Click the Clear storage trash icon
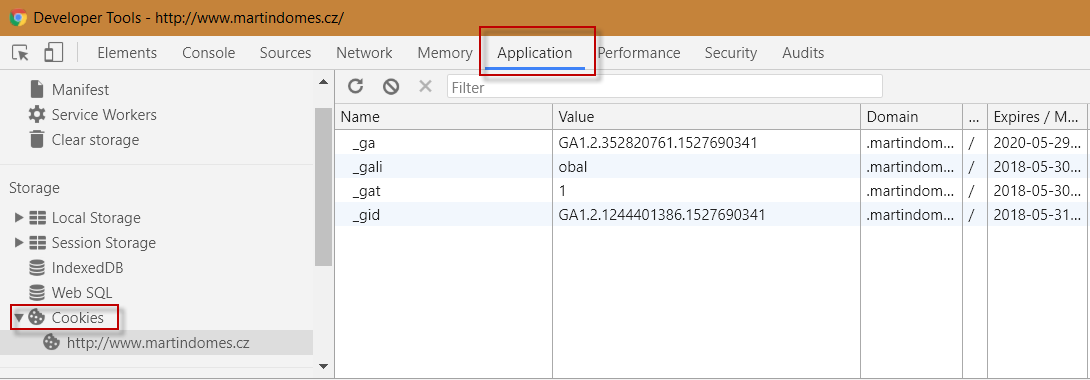The width and height of the screenshot is (1090, 380). 38,139
